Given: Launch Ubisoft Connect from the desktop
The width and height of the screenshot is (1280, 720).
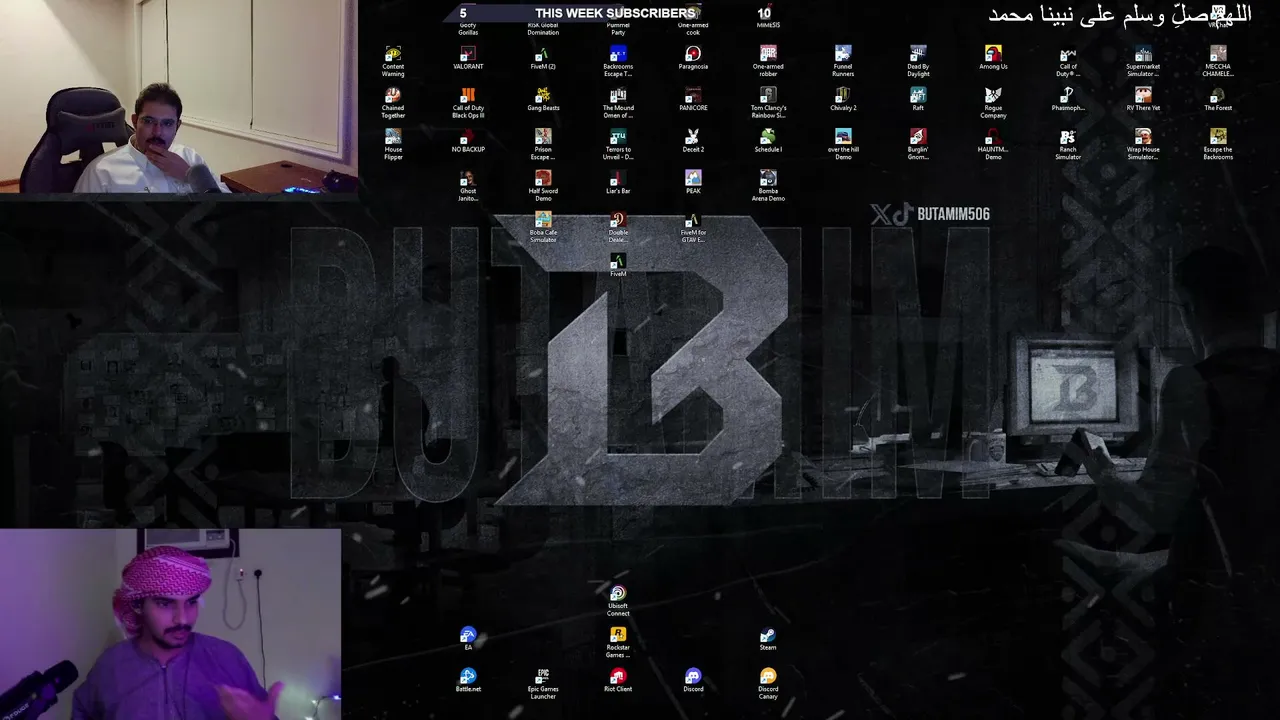Looking at the screenshot, I should (618, 601).
